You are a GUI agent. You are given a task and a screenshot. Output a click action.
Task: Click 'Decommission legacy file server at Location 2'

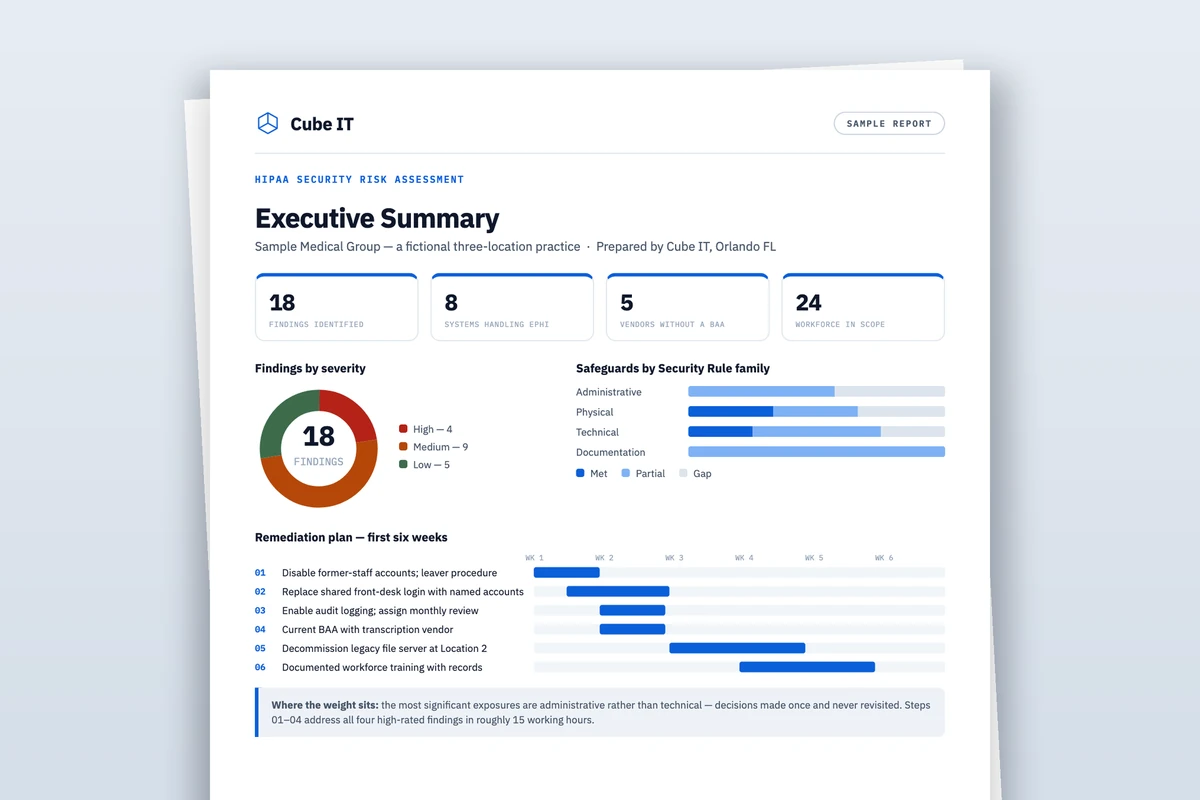point(384,648)
